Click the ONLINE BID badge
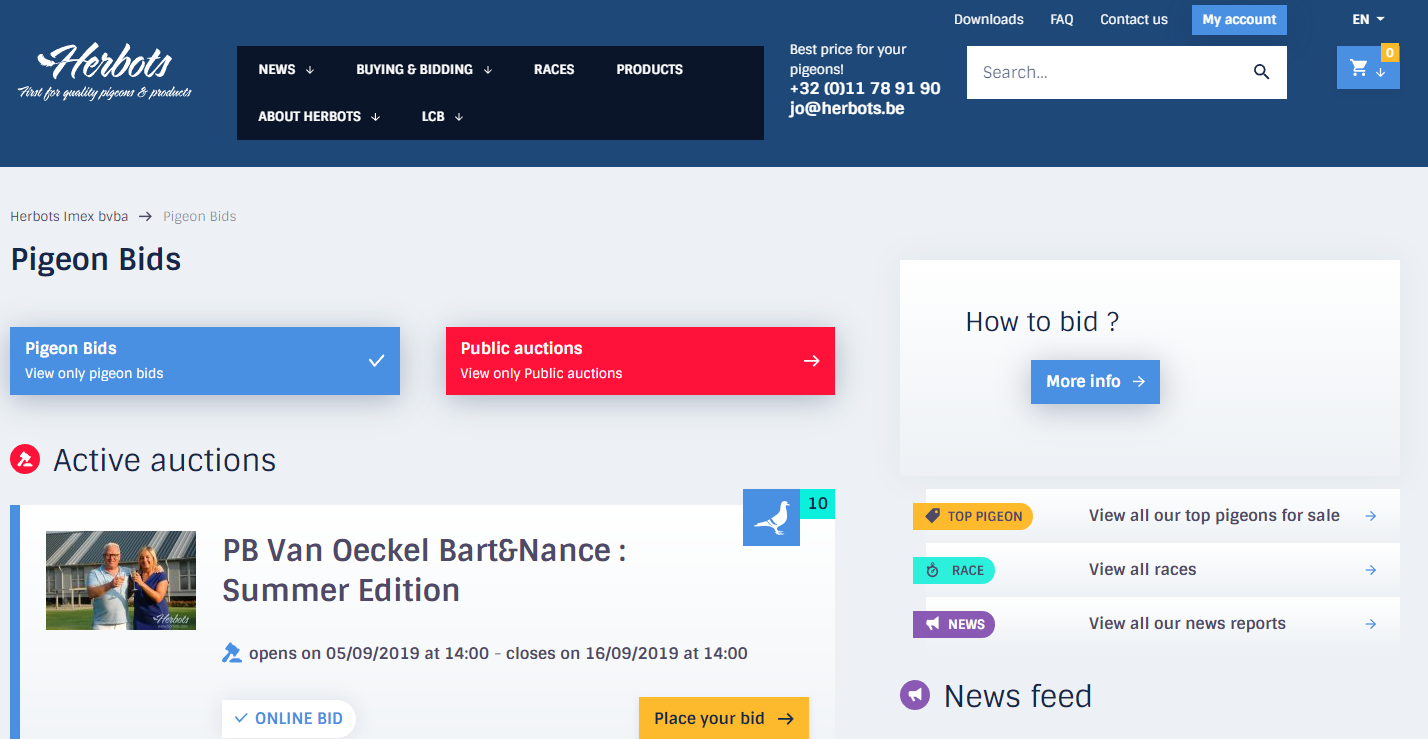Image resolution: width=1428 pixels, height=739 pixels. pos(288,718)
